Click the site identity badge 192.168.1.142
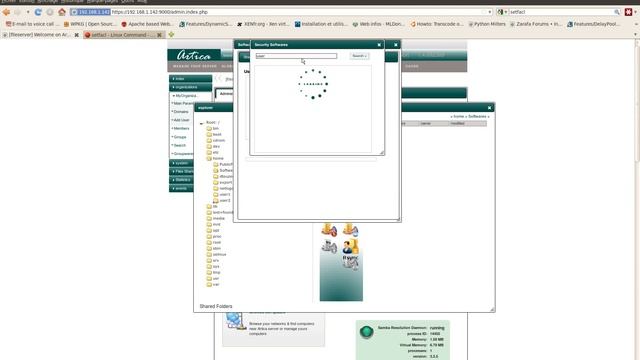Viewport: 640px width, 360px height. [x=91, y=12]
